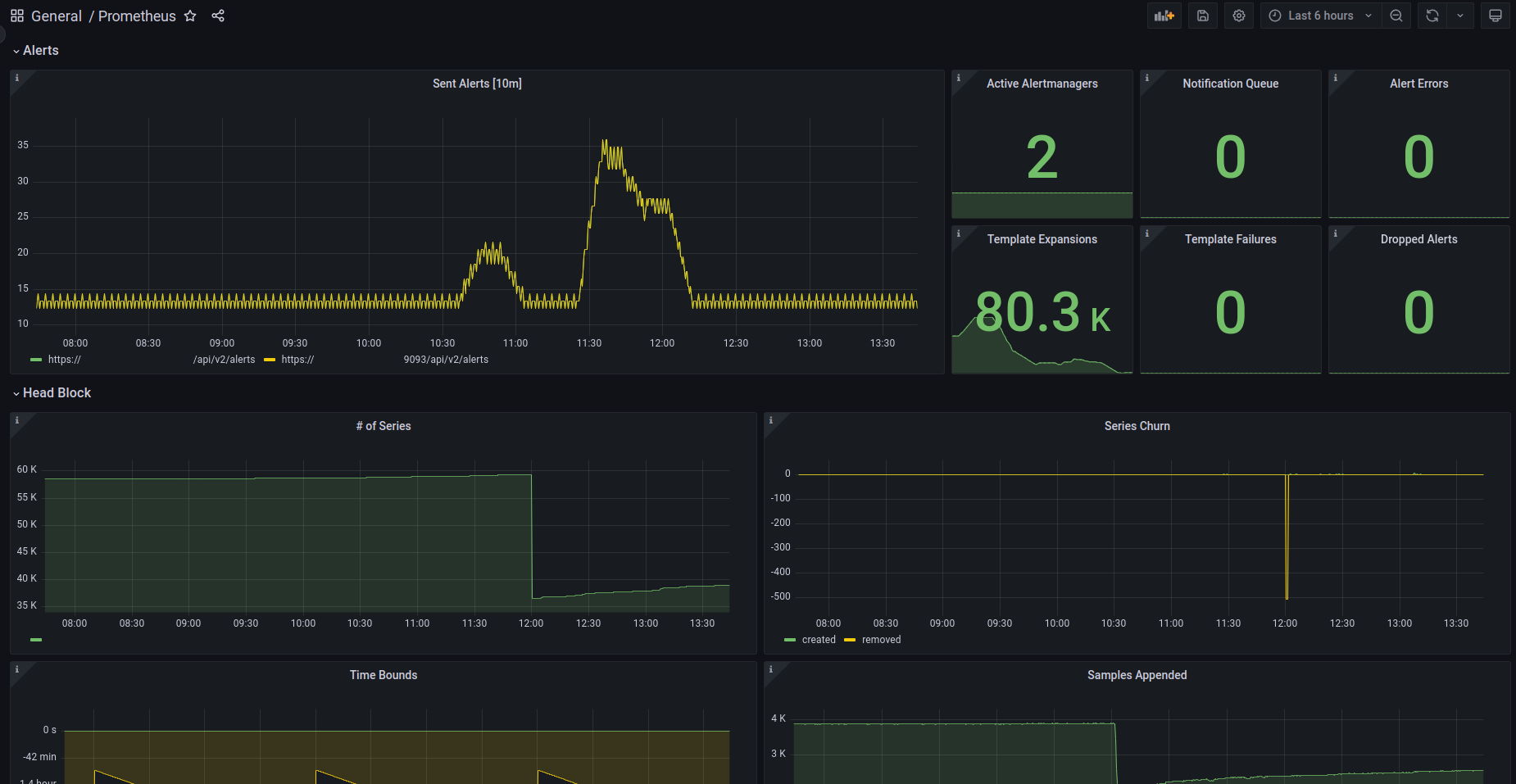Share the dashboard via share icon
This screenshot has height=784, width=1516.
click(x=218, y=16)
